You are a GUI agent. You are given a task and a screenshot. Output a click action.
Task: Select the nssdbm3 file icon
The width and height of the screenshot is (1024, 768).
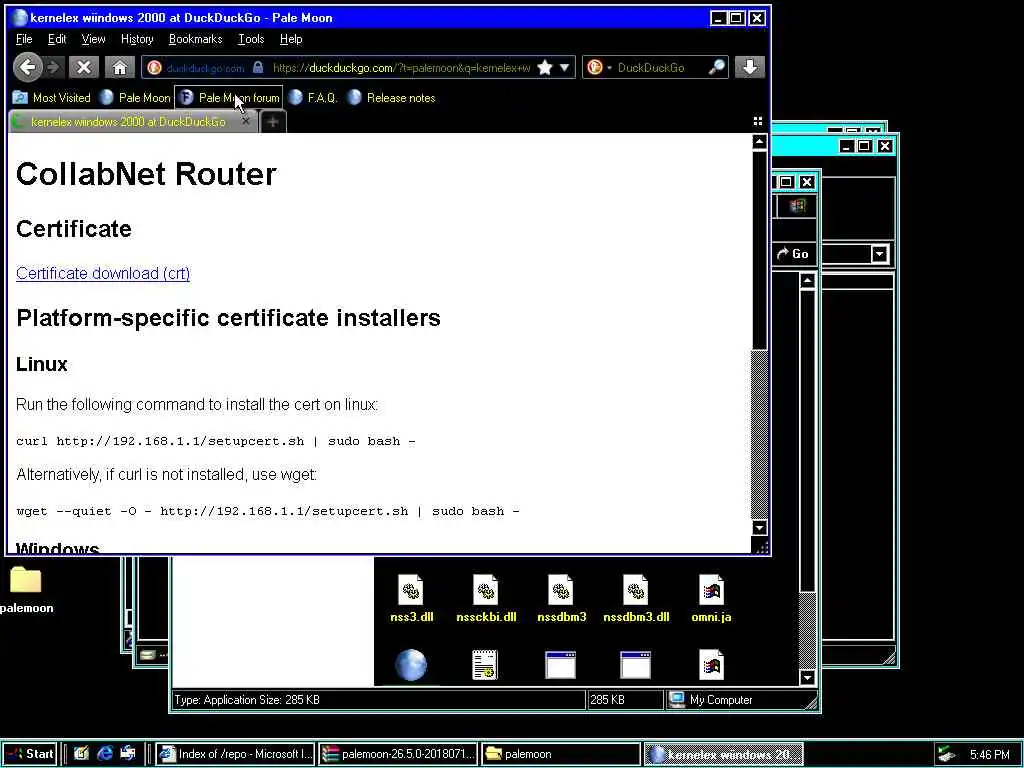pyautogui.click(x=561, y=600)
